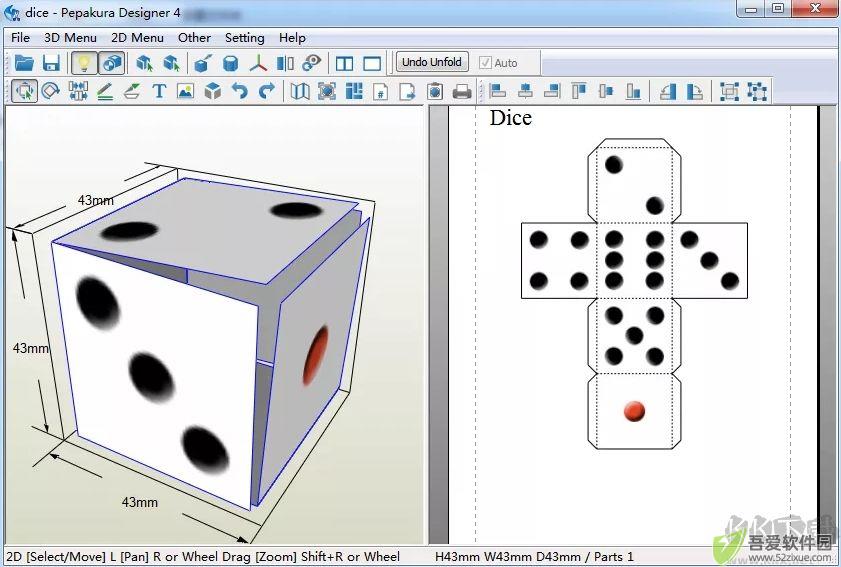Activate the Rotate part tool
Viewport: 841px width, 567px height.
[51, 91]
